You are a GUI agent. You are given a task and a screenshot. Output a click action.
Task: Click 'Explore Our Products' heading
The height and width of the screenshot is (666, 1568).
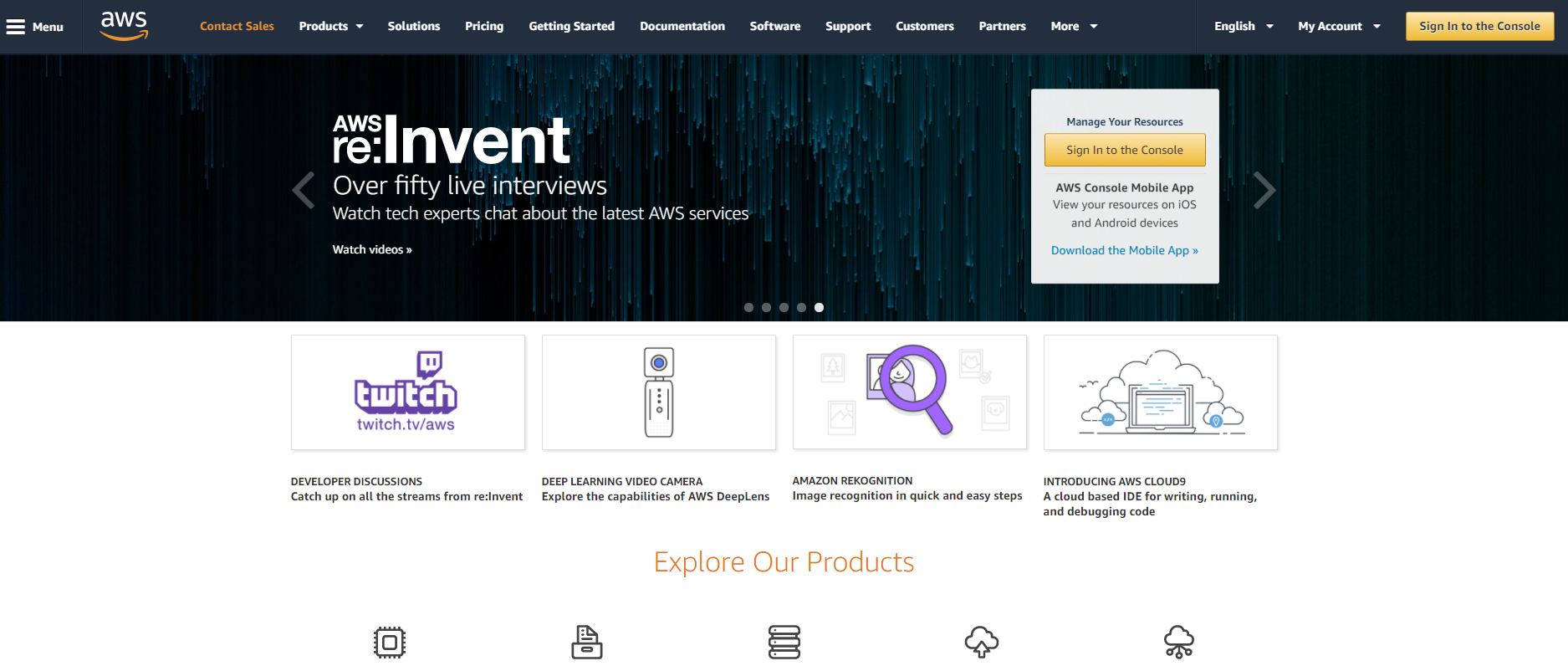coord(784,562)
